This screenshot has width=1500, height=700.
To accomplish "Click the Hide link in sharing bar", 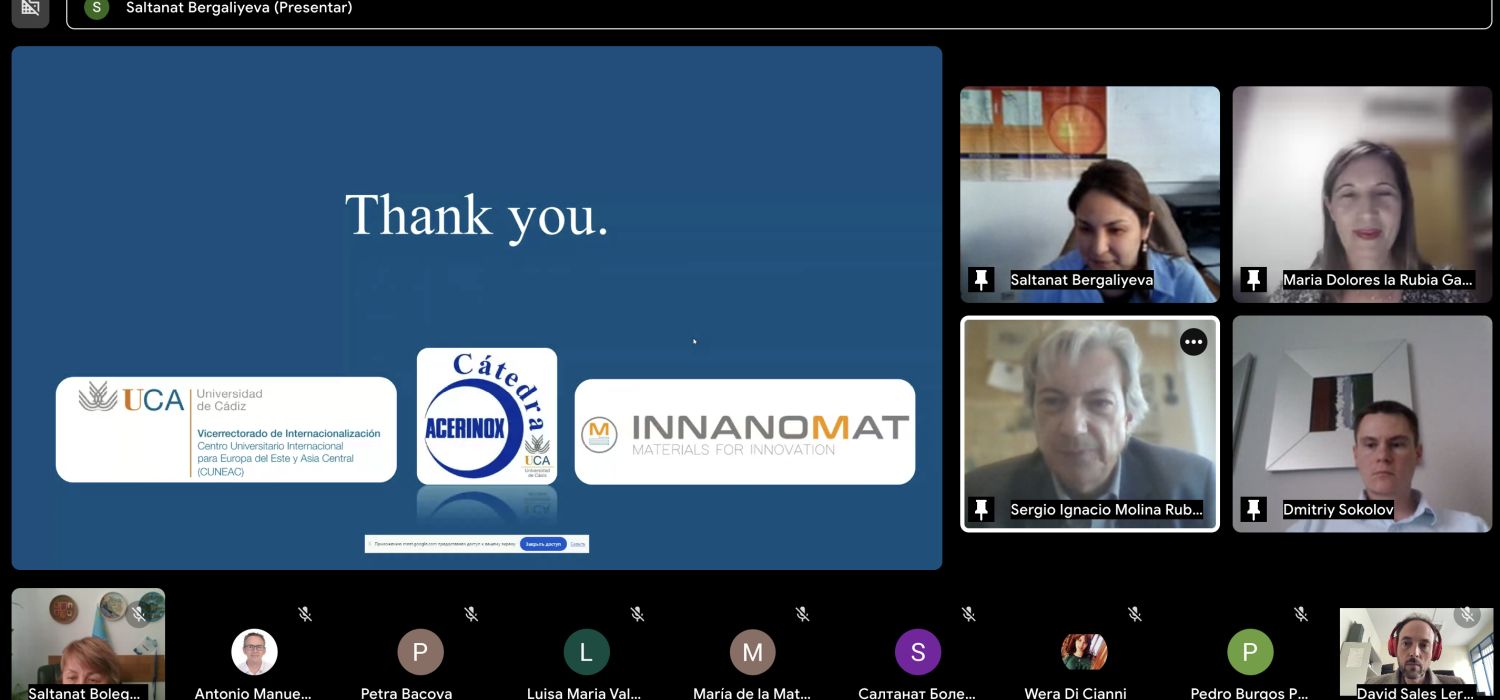I will [x=578, y=544].
